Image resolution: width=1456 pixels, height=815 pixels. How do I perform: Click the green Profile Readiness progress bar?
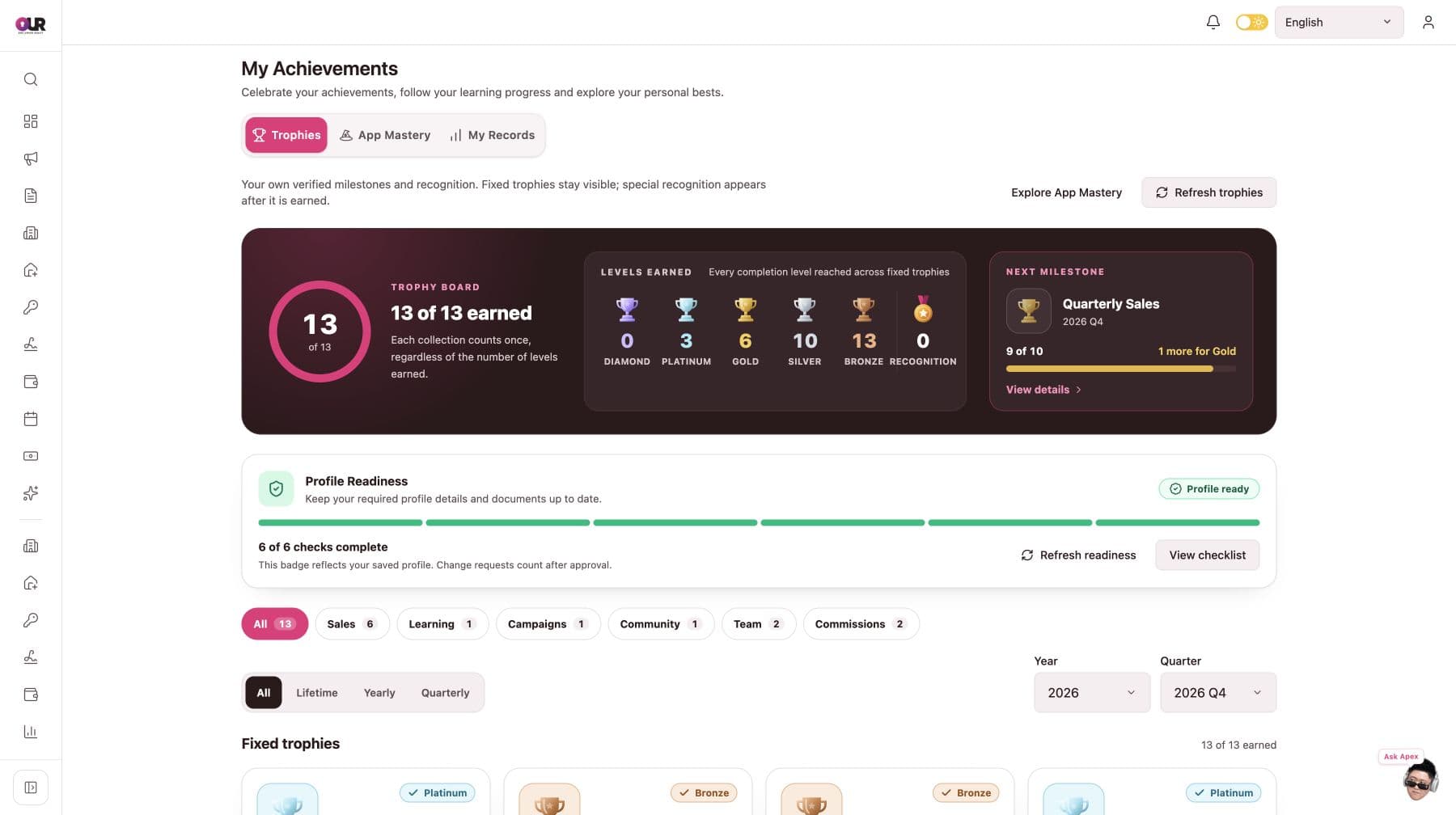point(759,523)
